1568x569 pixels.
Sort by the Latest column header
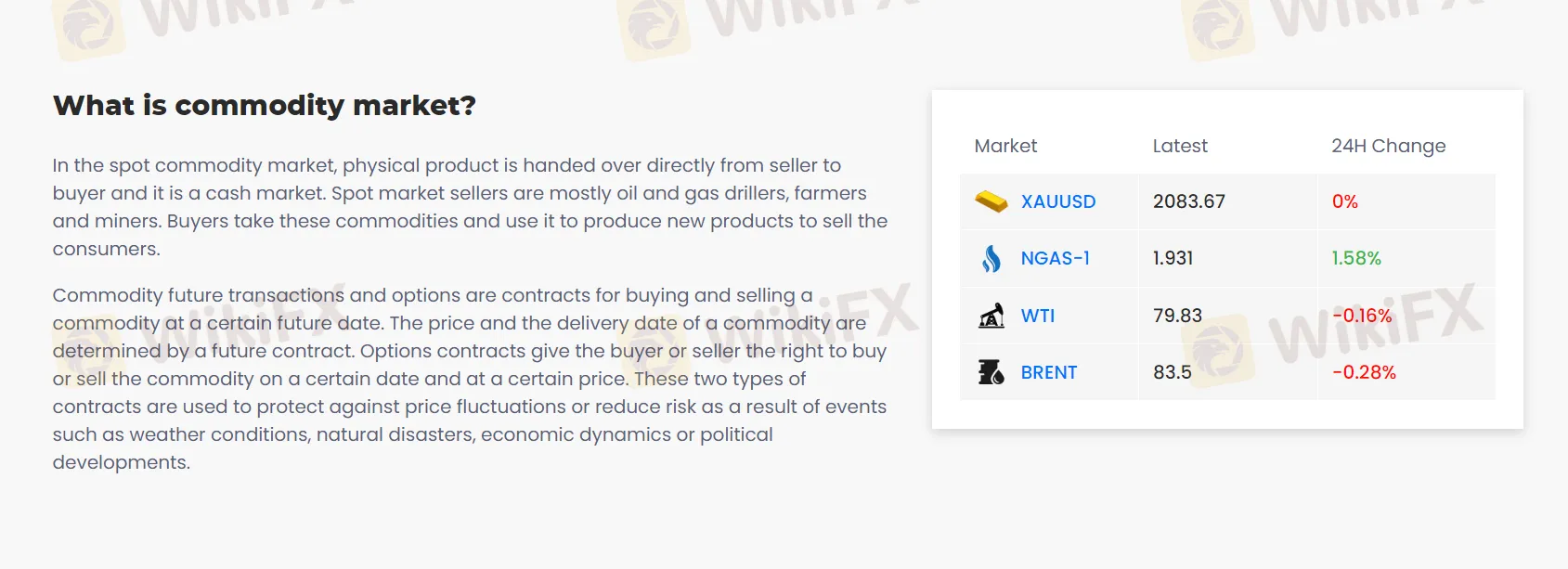tap(1179, 146)
